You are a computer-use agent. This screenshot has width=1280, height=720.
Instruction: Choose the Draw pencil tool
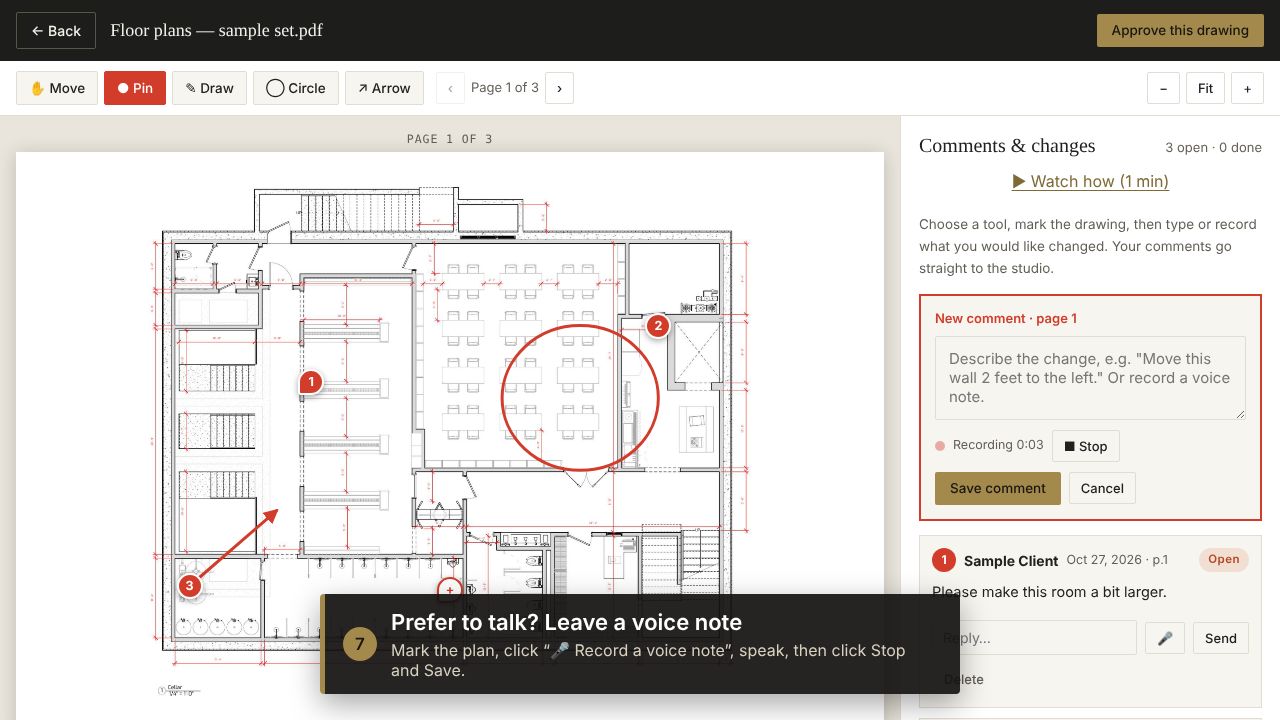click(x=209, y=88)
